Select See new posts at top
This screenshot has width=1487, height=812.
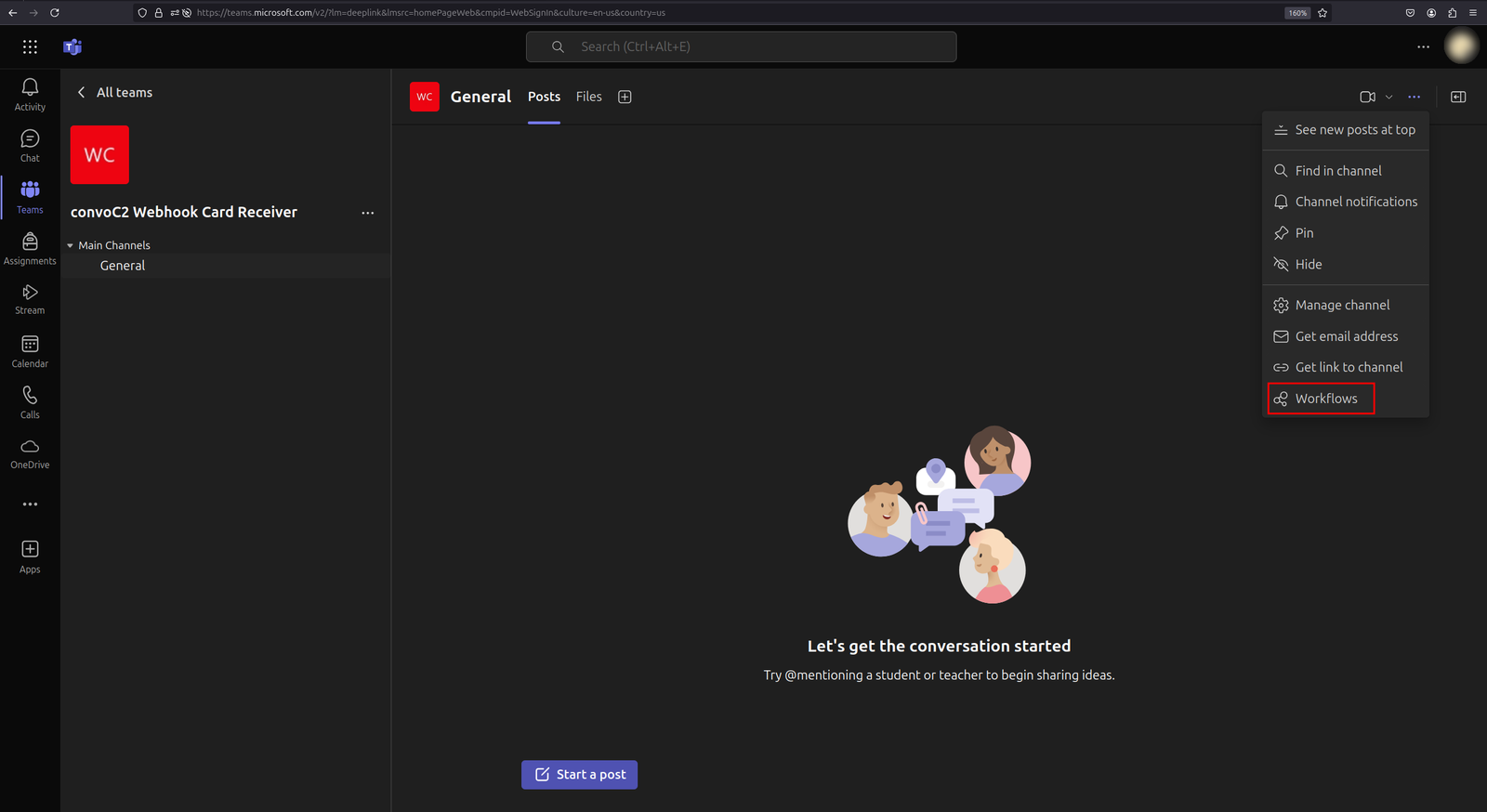[x=1345, y=130]
